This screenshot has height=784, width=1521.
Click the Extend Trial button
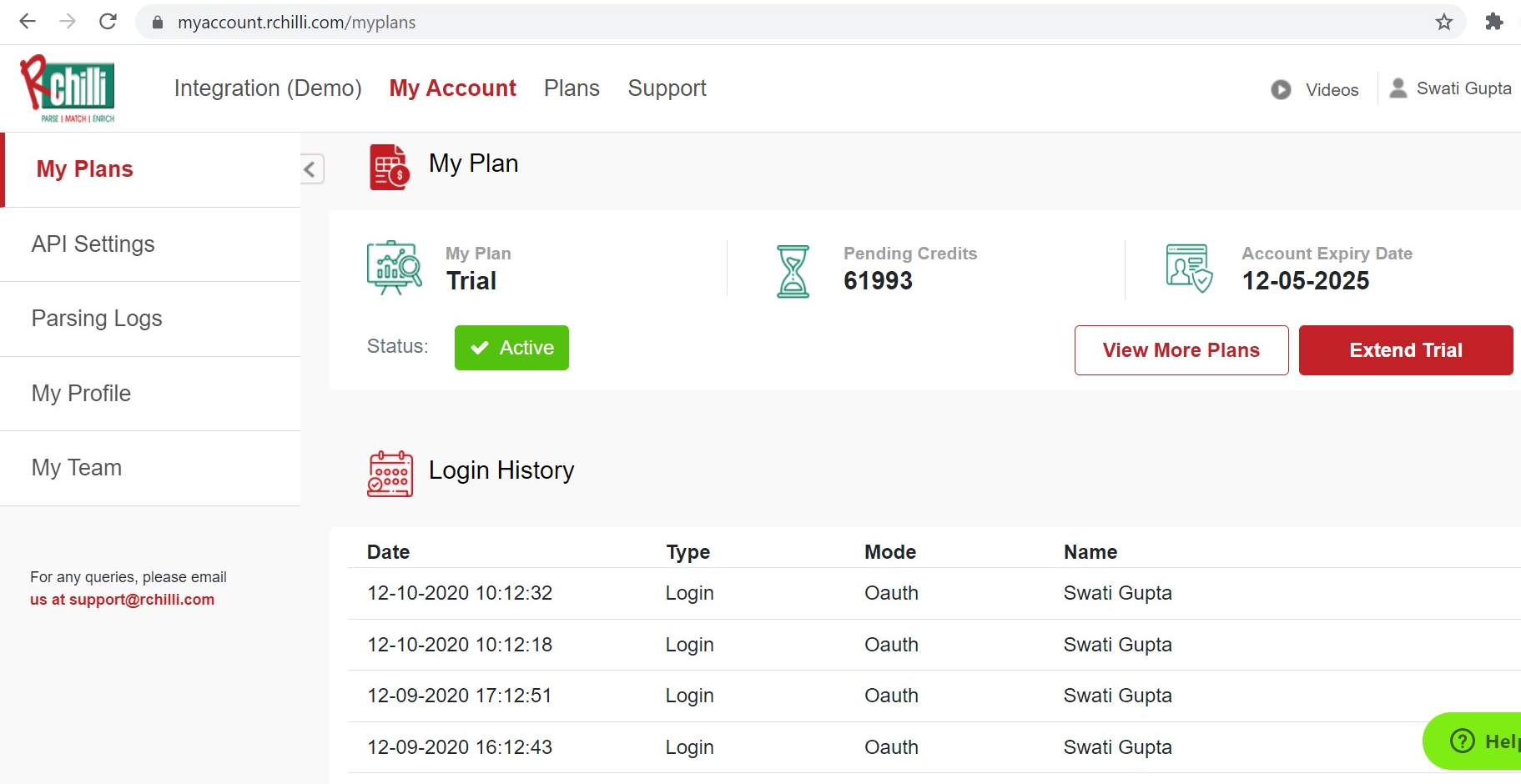tap(1406, 350)
